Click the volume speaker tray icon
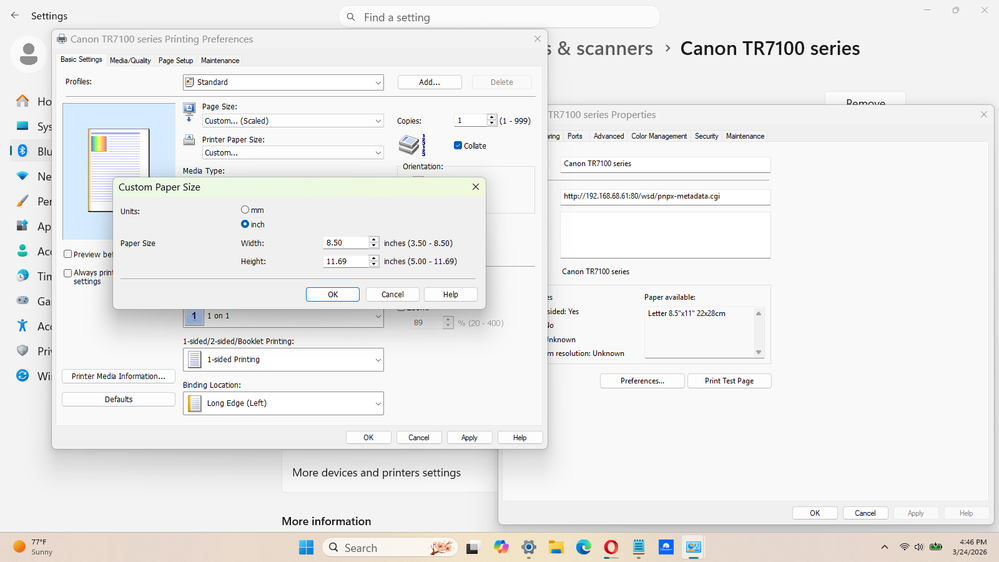Screen dimensions: 999x562 (919, 547)
